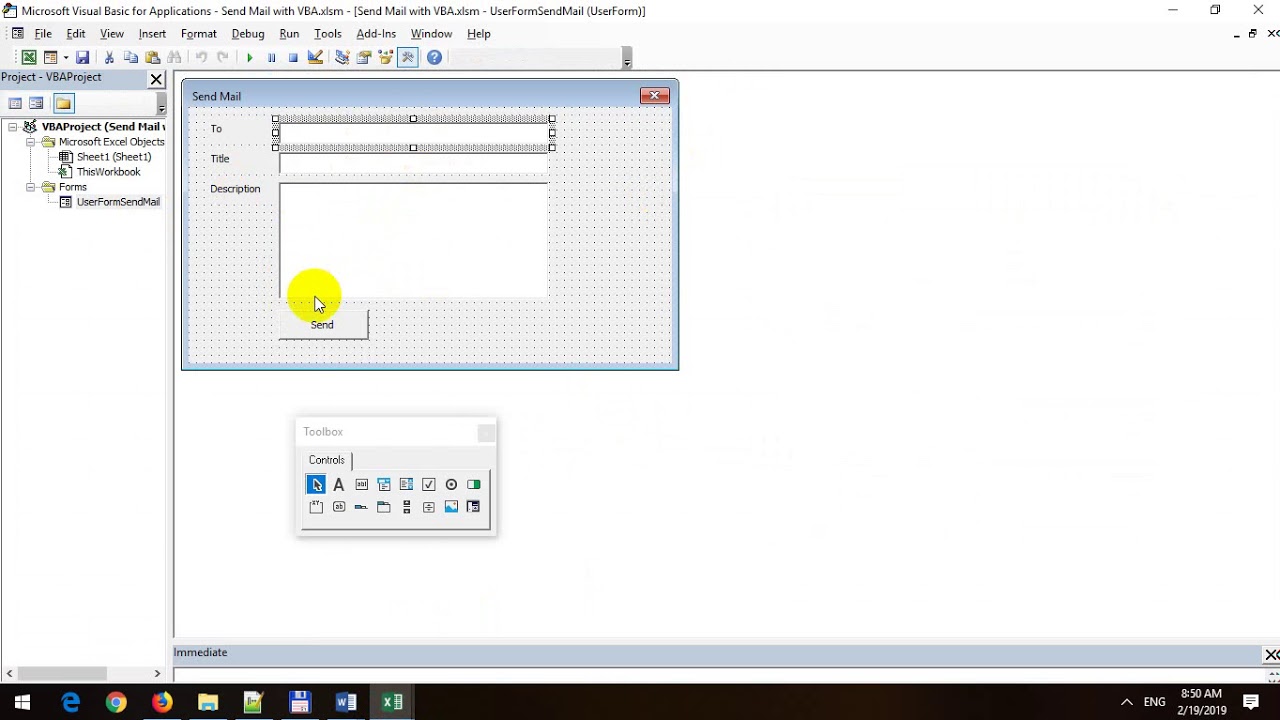Click the Undo toolbar icon
The image size is (1280, 720).
(x=201, y=58)
